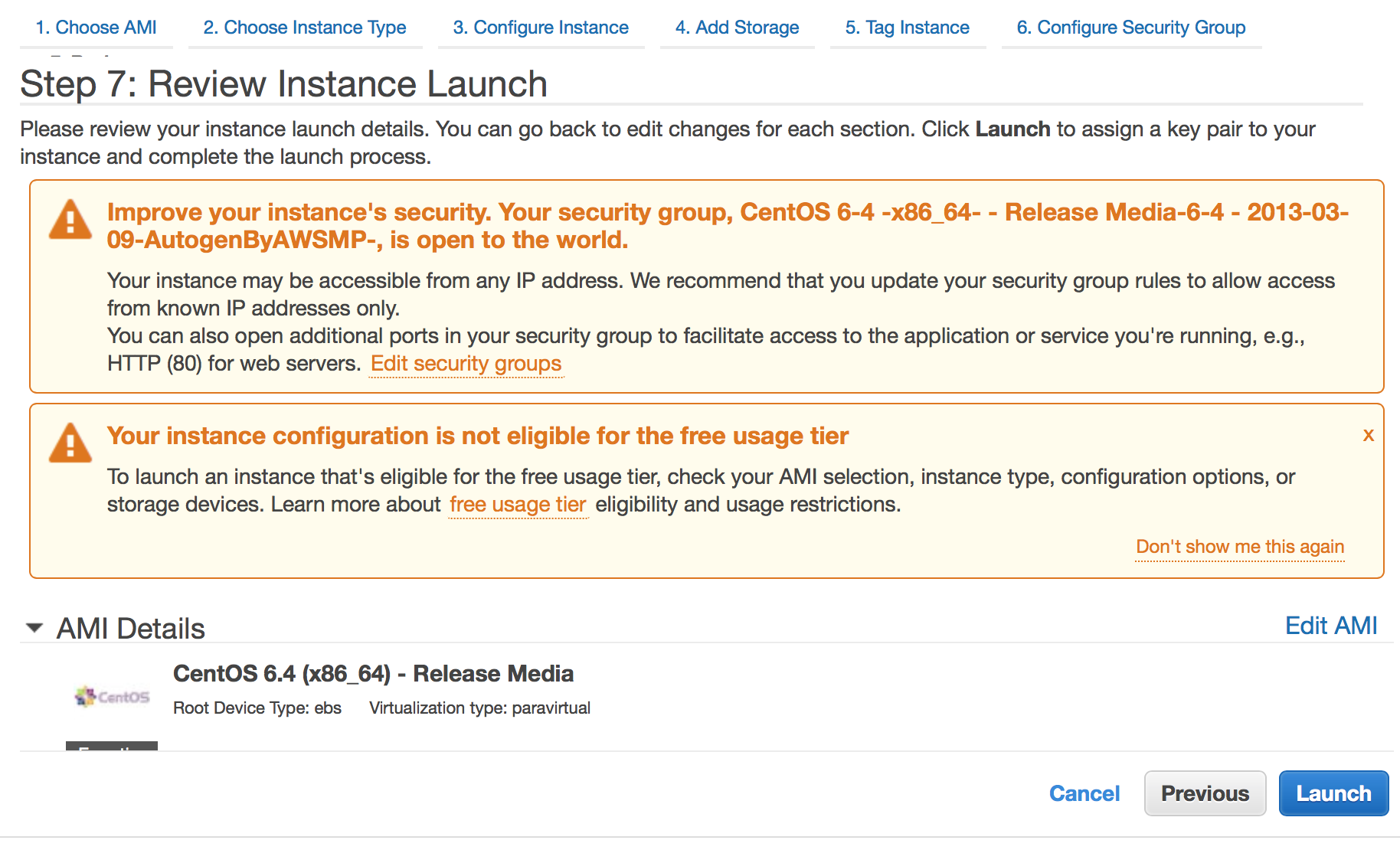The image size is (1400, 850).
Task: Go back with the Previous button
Action: pos(1205,793)
